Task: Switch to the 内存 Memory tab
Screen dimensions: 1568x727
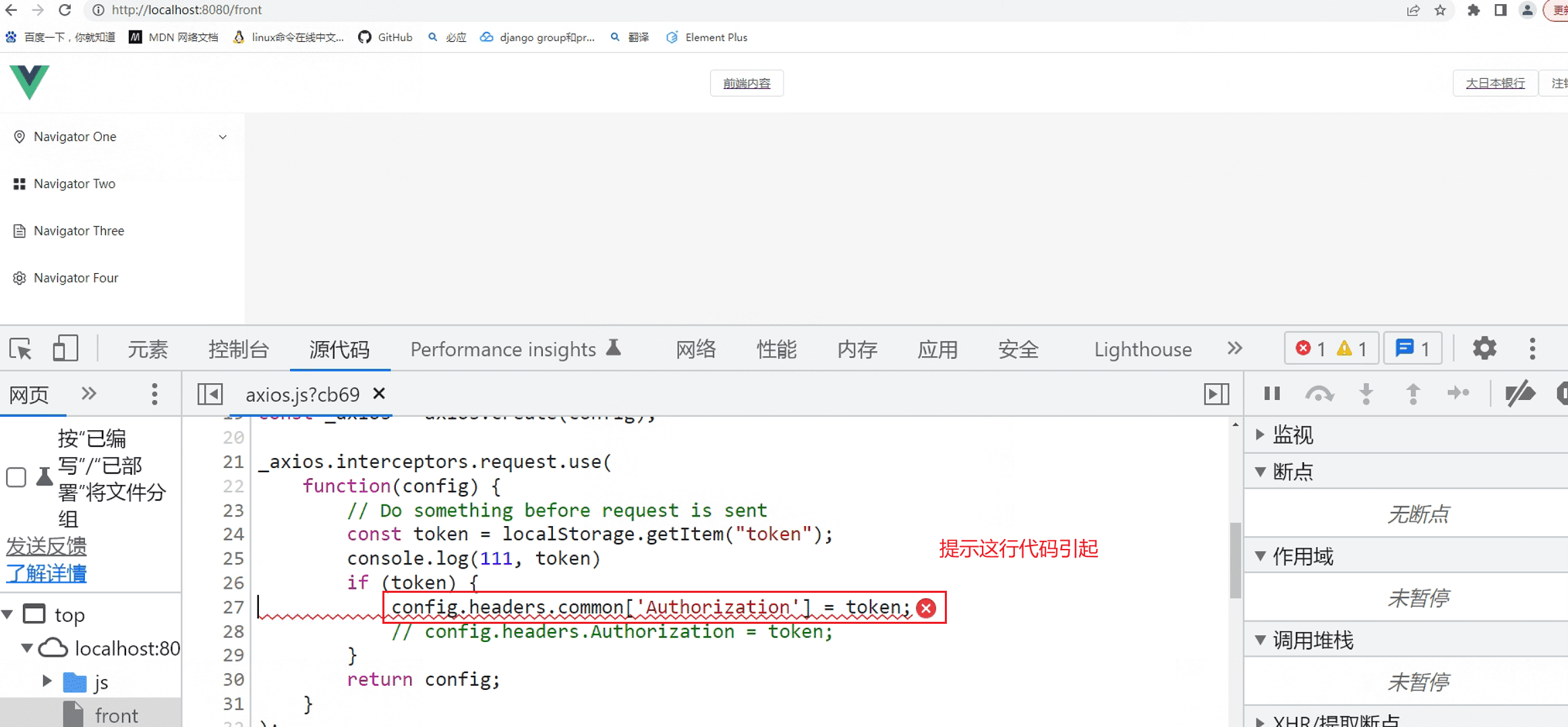Action: (857, 349)
